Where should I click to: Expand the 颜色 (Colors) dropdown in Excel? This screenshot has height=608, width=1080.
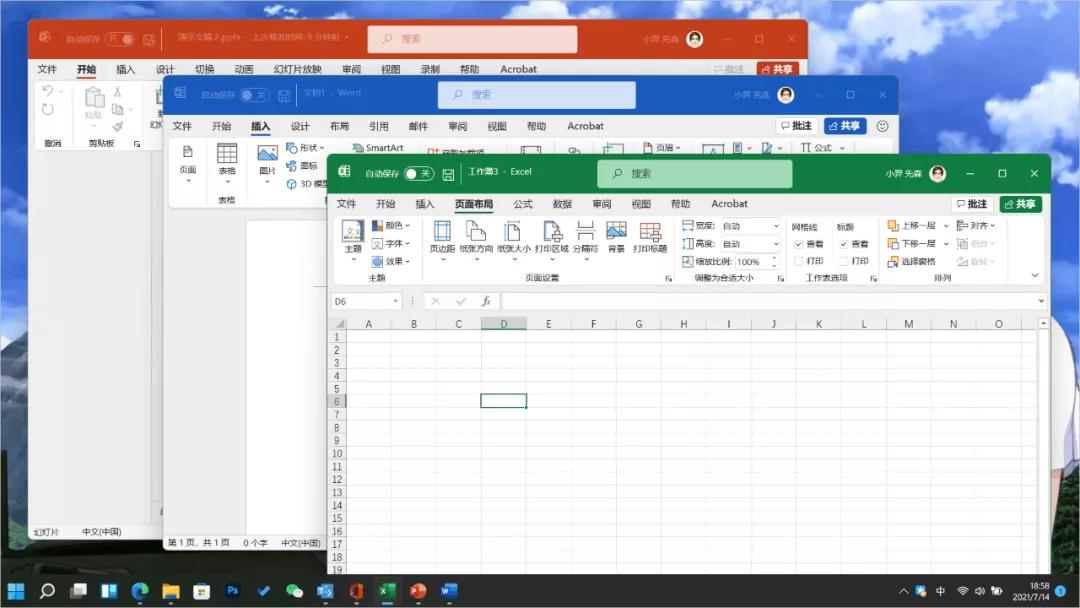coord(389,226)
